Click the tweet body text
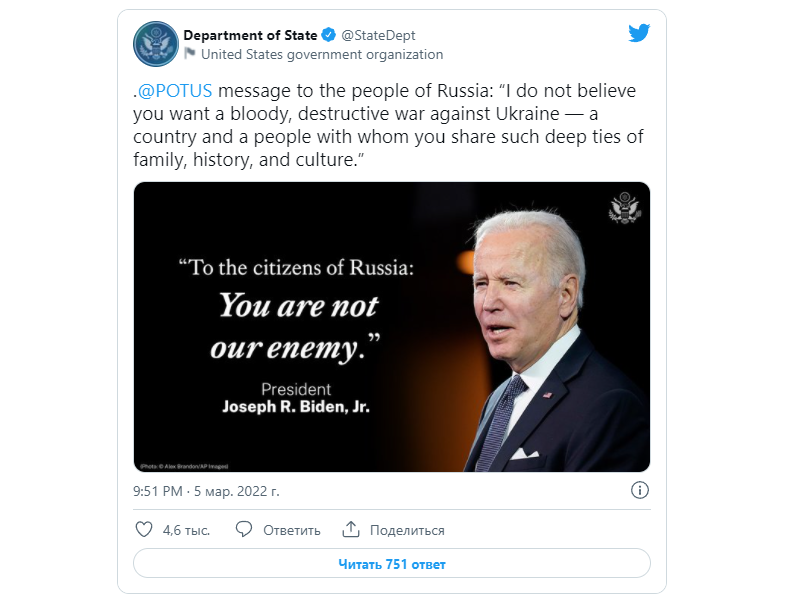Viewport: 807px width, 602px height. (x=388, y=125)
